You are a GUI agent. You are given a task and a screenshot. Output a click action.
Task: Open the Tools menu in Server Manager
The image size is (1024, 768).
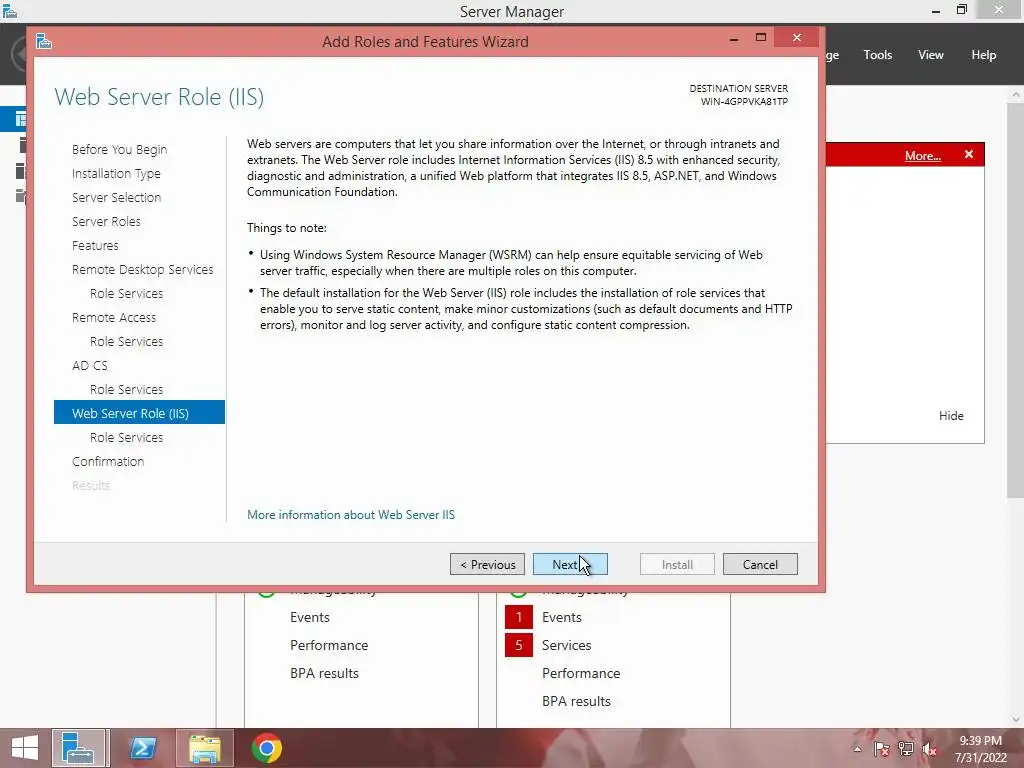(x=878, y=55)
